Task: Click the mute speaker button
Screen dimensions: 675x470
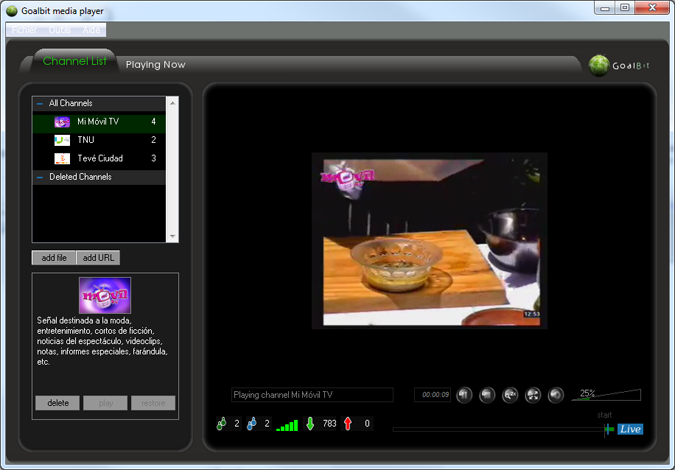Action: [x=556, y=395]
